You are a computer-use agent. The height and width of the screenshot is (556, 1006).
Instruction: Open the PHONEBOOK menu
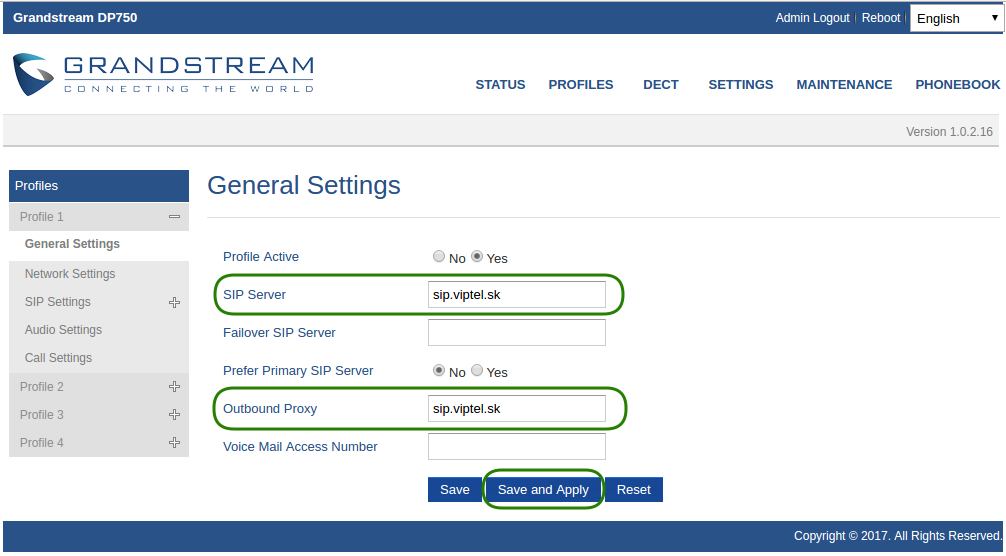[x=958, y=85]
